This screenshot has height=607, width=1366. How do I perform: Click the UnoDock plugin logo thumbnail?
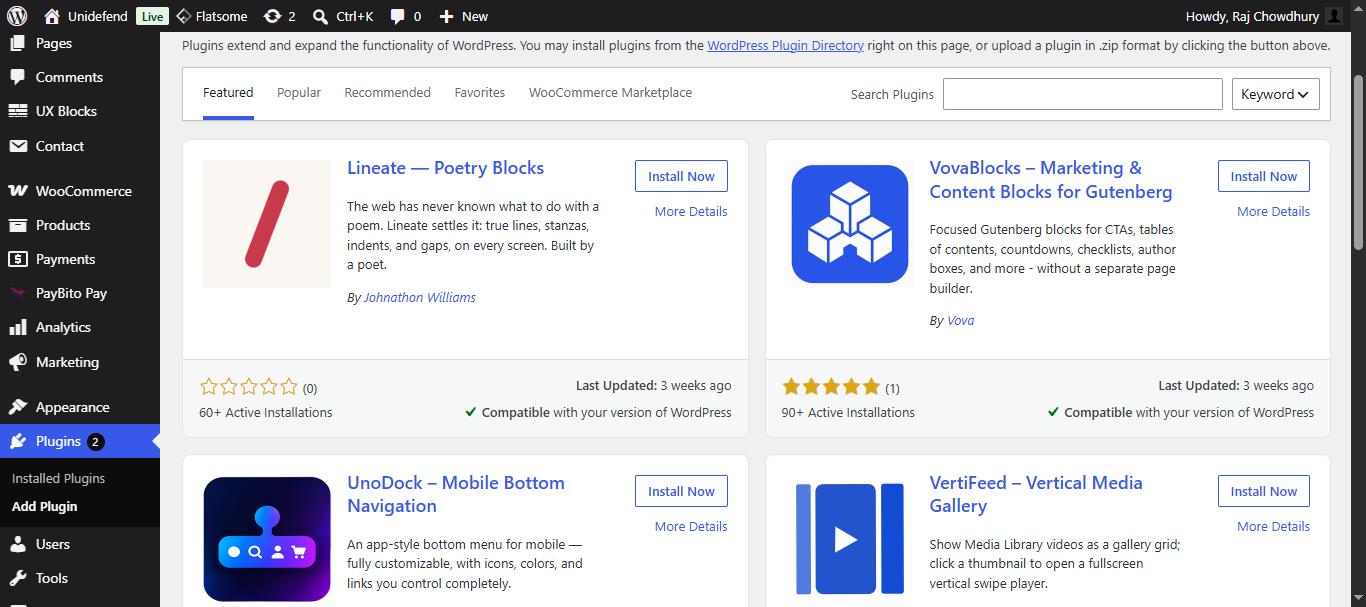coord(267,539)
